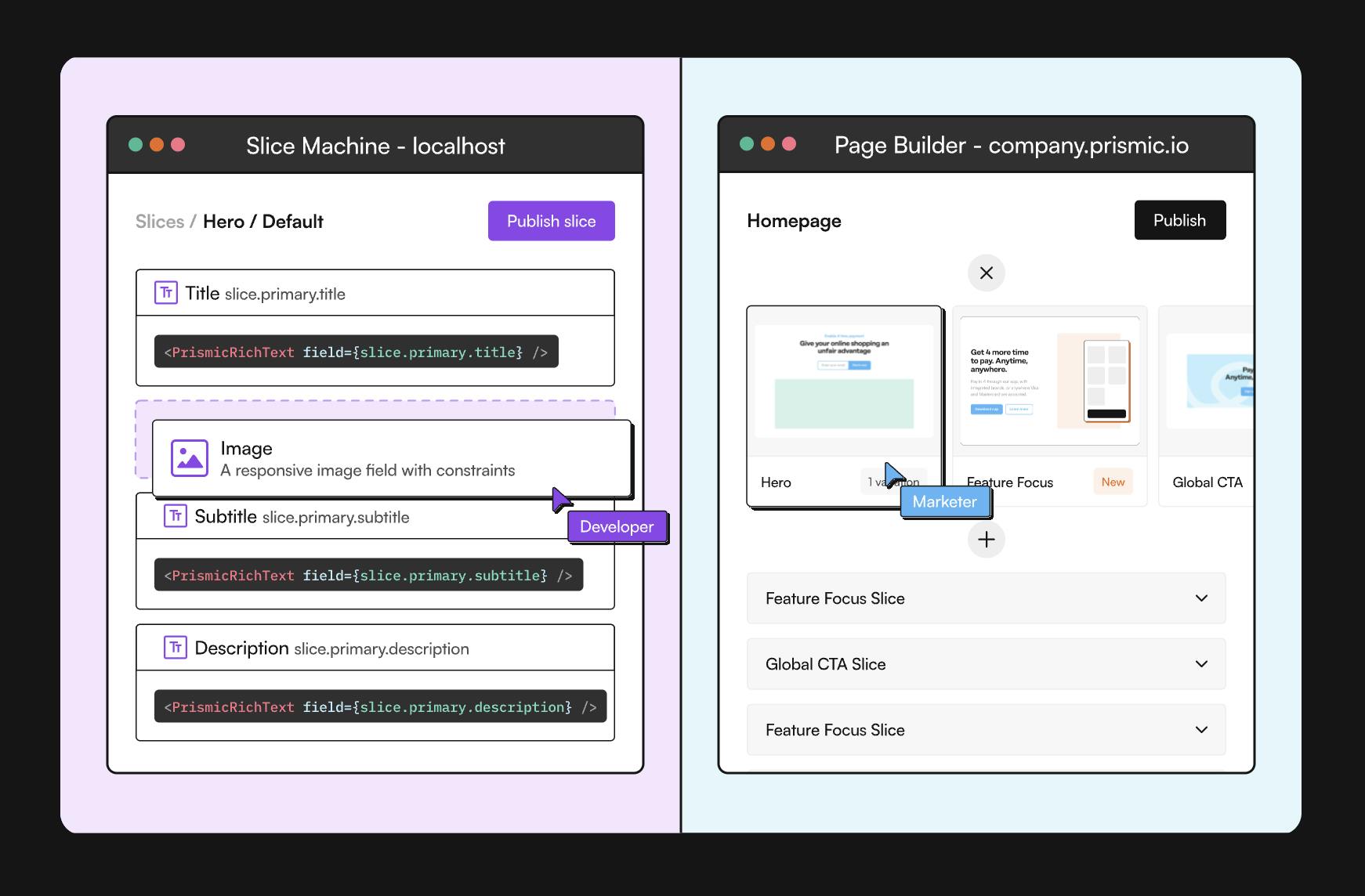Publish the Homepage in Page Builder
Viewport: 1365px width, 896px height.
click(1179, 220)
